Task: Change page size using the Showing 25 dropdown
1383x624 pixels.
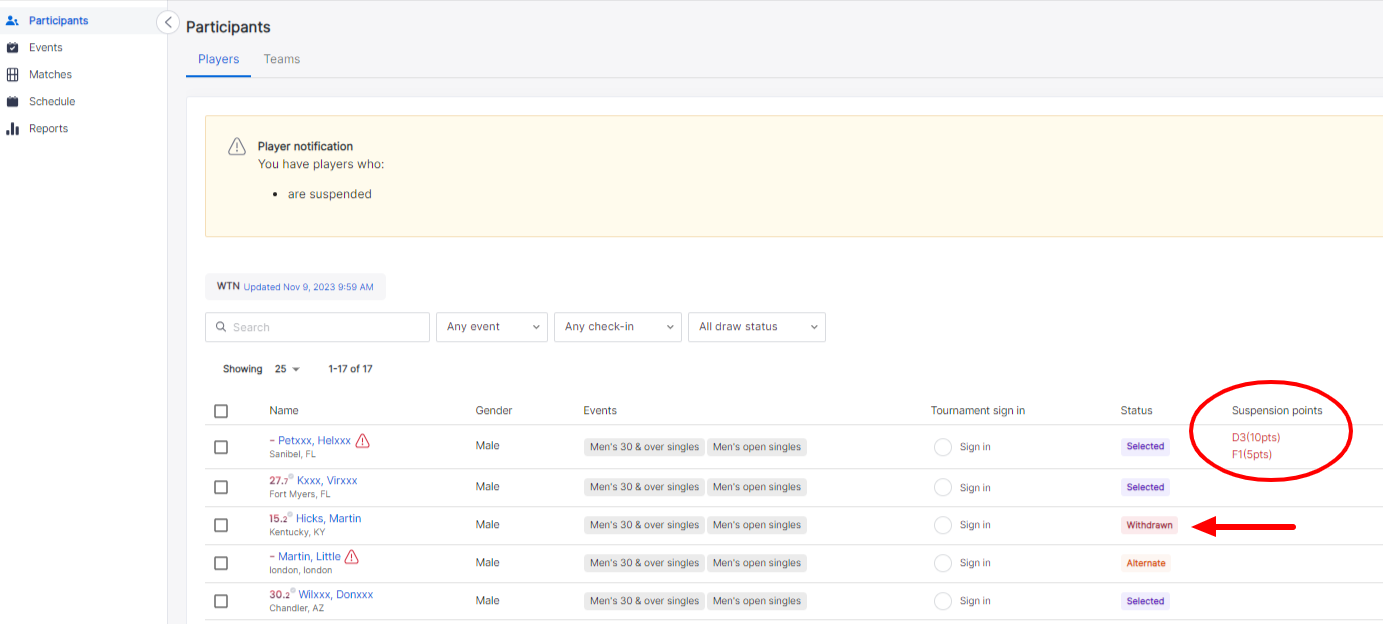Action: pos(286,368)
